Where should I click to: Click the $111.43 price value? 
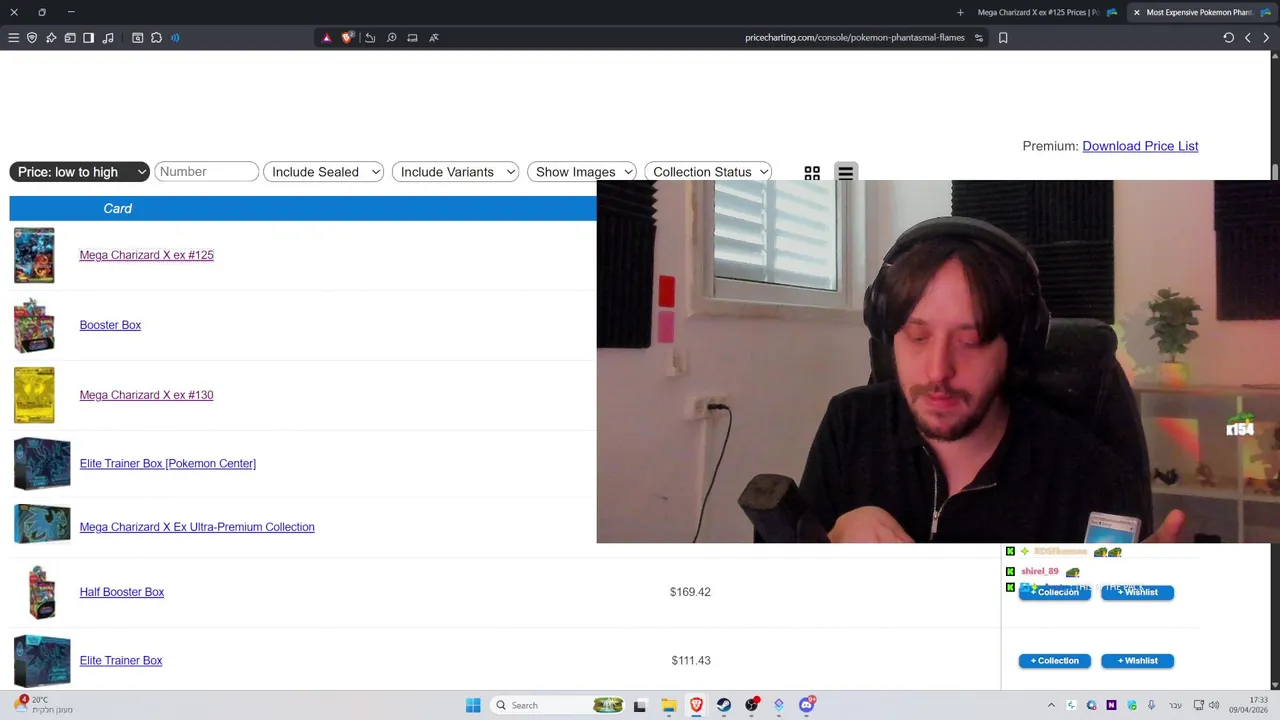click(x=691, y=660)
